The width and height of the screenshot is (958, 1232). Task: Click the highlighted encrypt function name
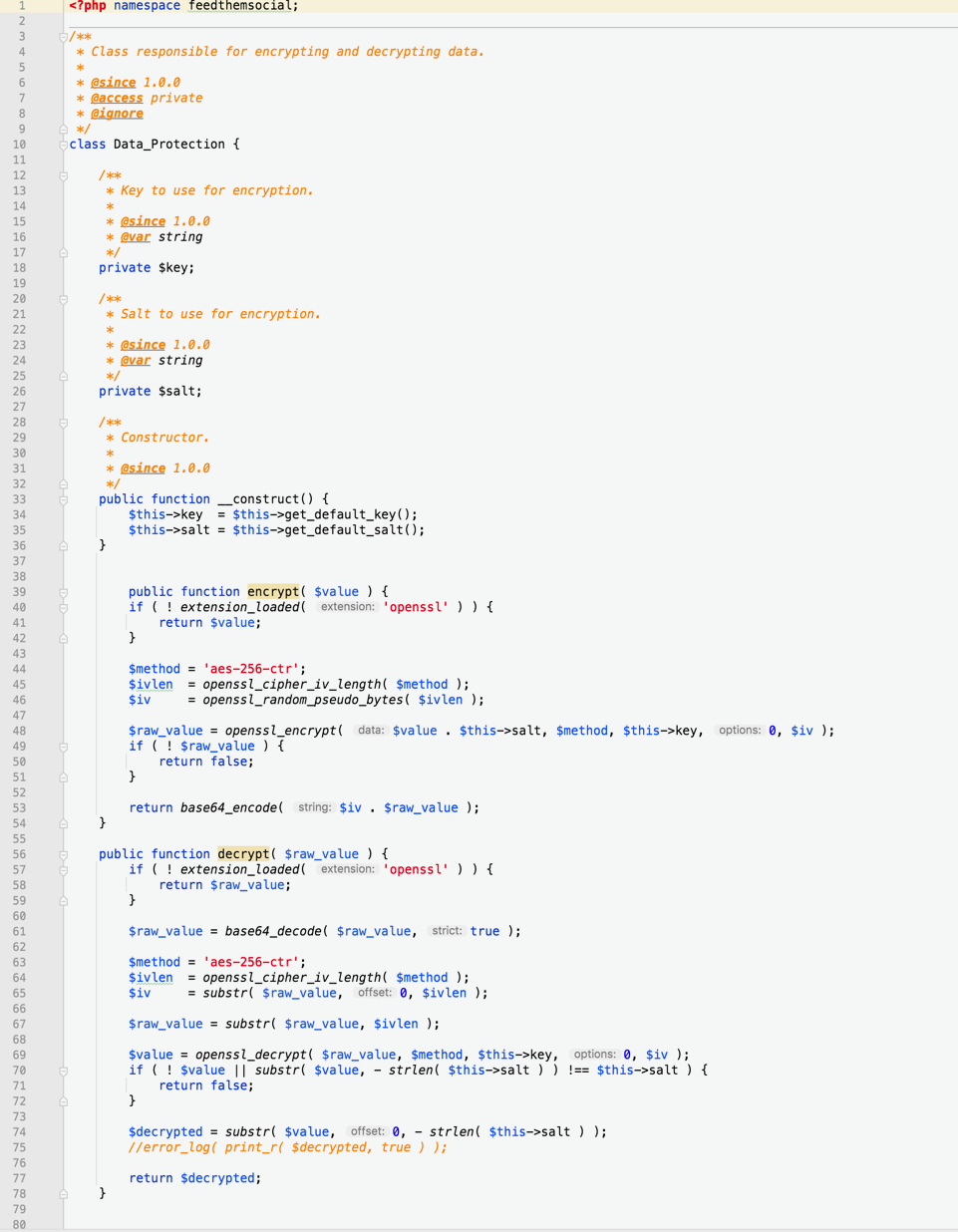tap(273, 592)
